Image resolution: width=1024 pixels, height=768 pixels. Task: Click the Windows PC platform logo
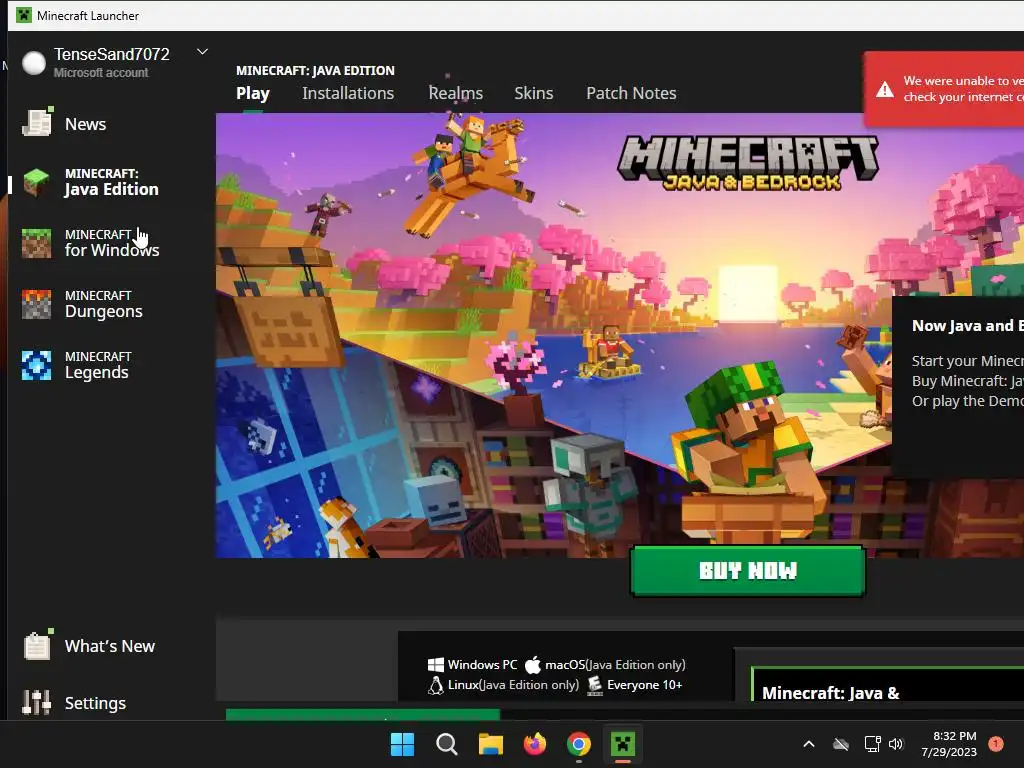pos(436,665)
